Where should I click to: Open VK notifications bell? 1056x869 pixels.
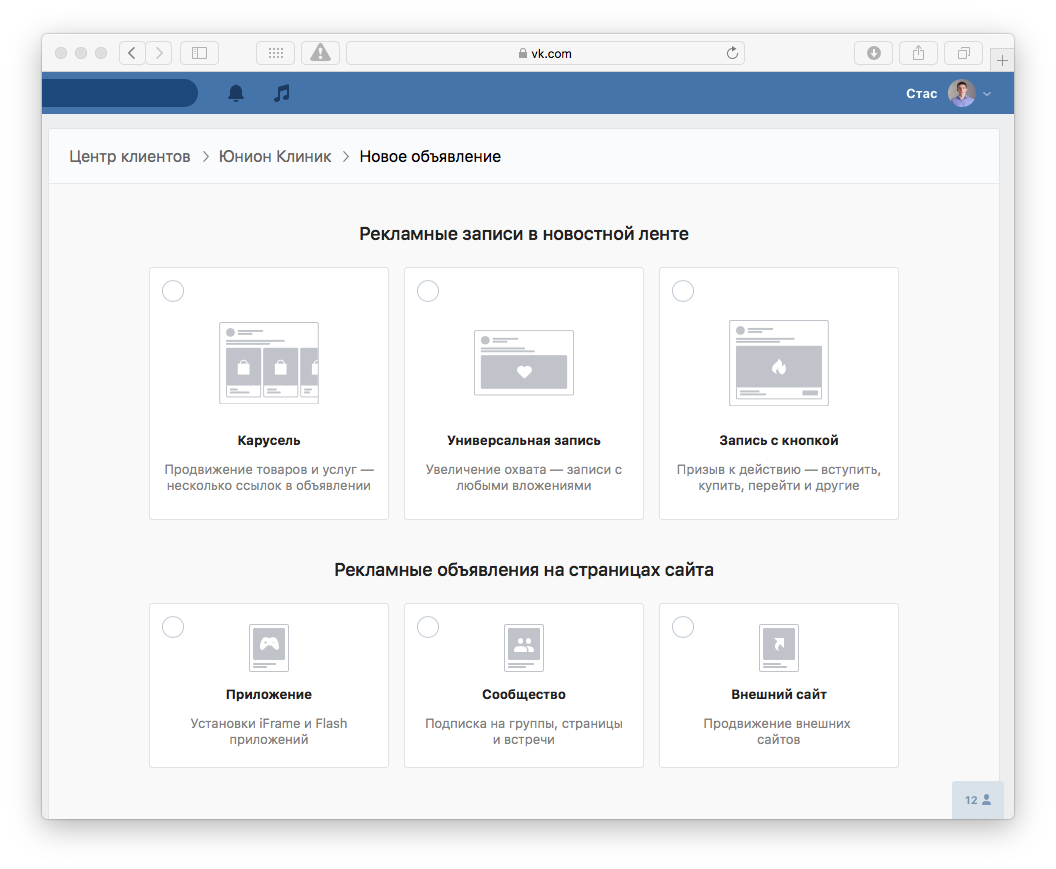[x=236, y=93]
